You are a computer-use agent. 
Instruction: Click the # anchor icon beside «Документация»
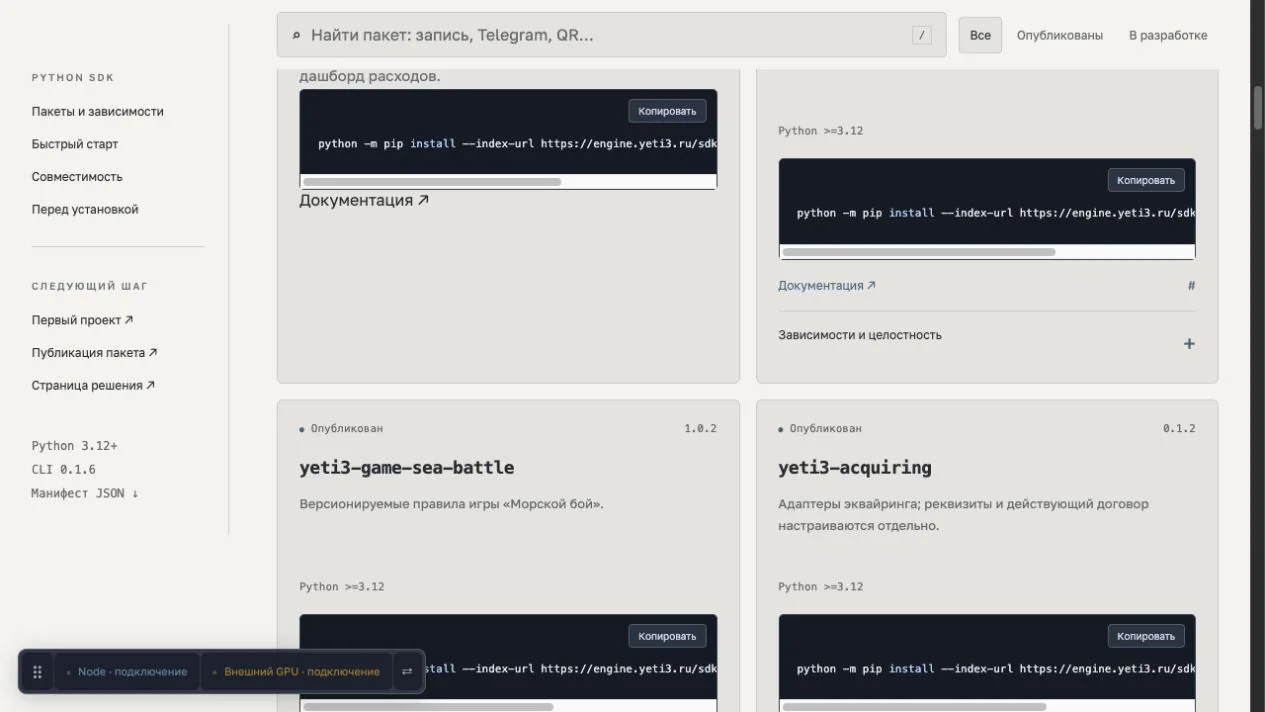[x=1191, y=286]
